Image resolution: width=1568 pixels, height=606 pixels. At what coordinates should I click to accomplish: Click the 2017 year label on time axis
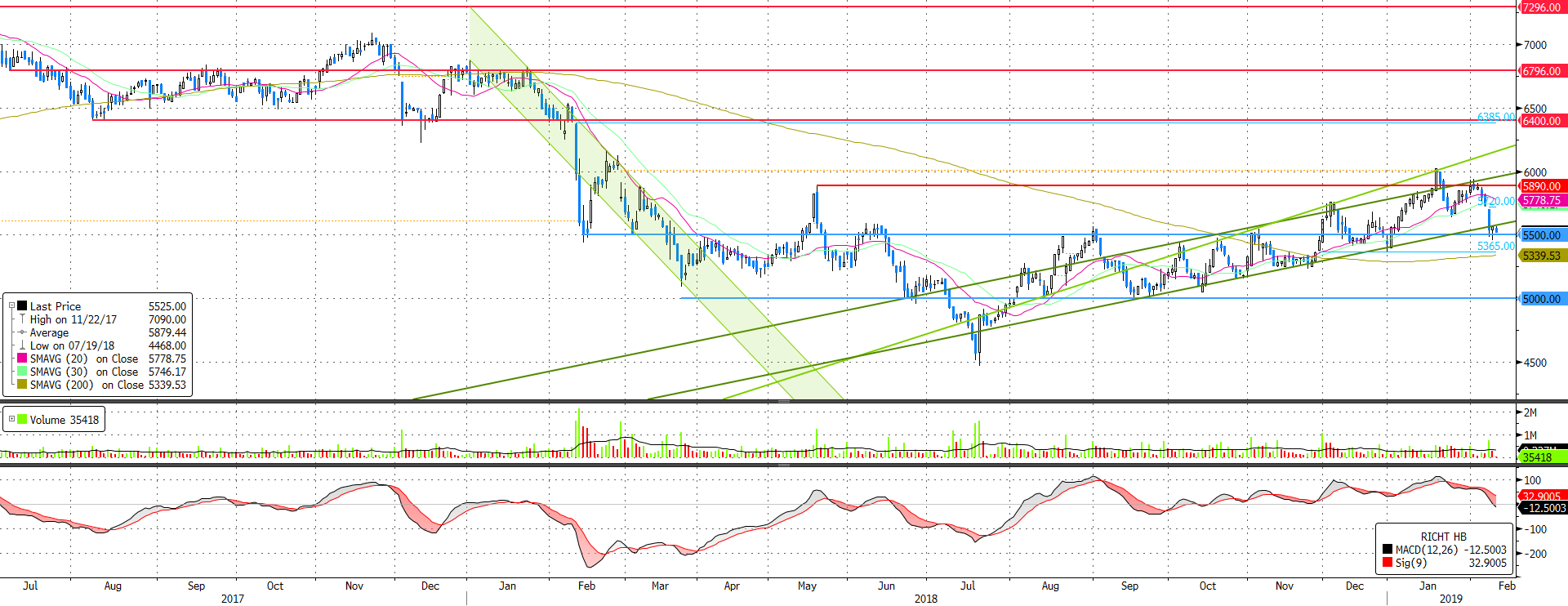[233, 599]
